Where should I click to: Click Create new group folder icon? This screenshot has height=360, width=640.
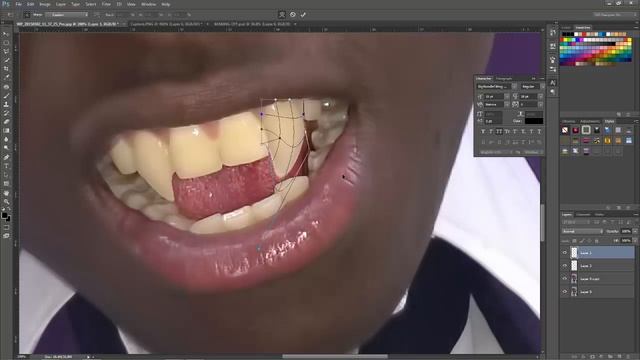point(611,357)
